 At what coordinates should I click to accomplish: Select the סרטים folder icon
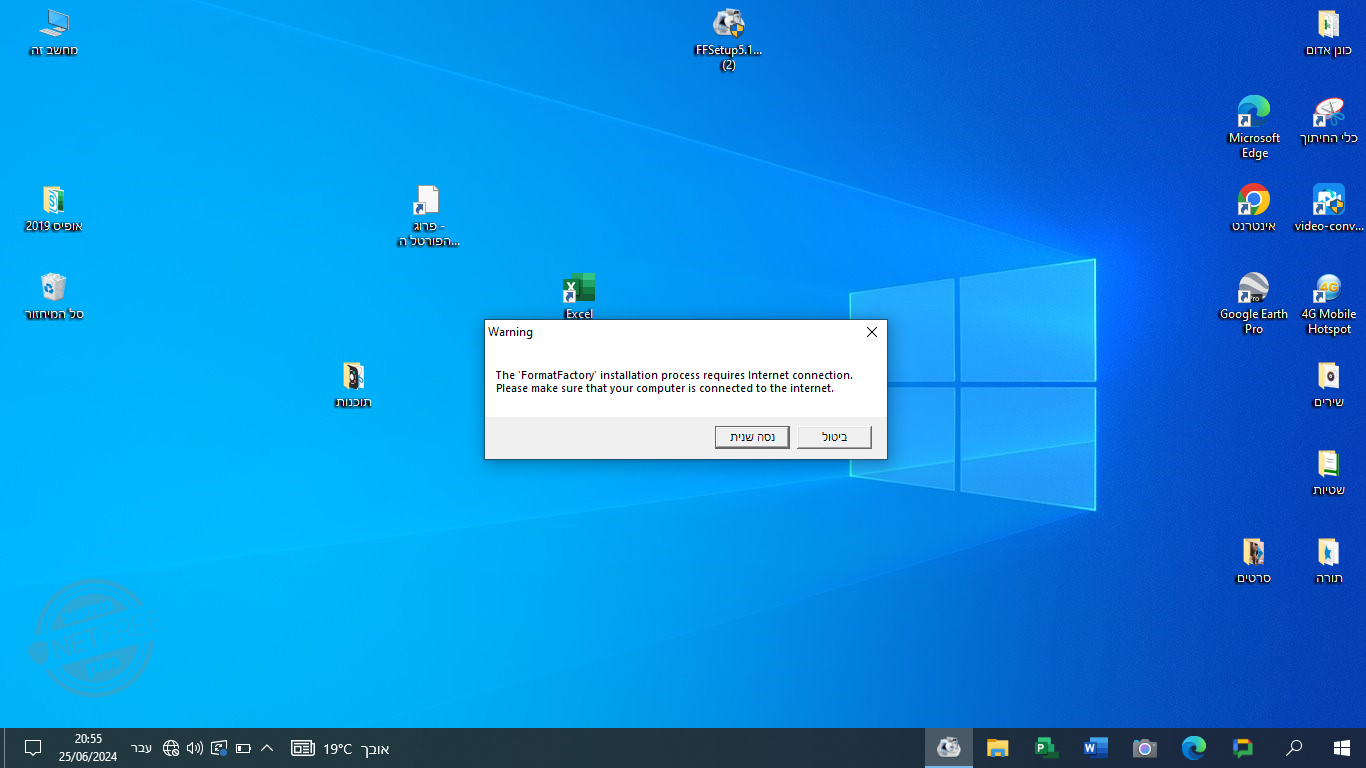click(1254, 561)
